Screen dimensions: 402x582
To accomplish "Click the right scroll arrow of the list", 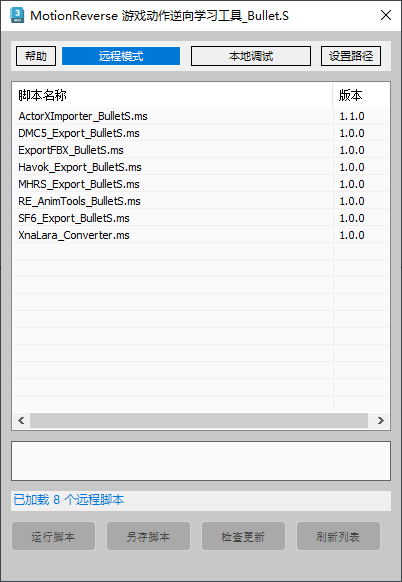I will tap(381, 421).
